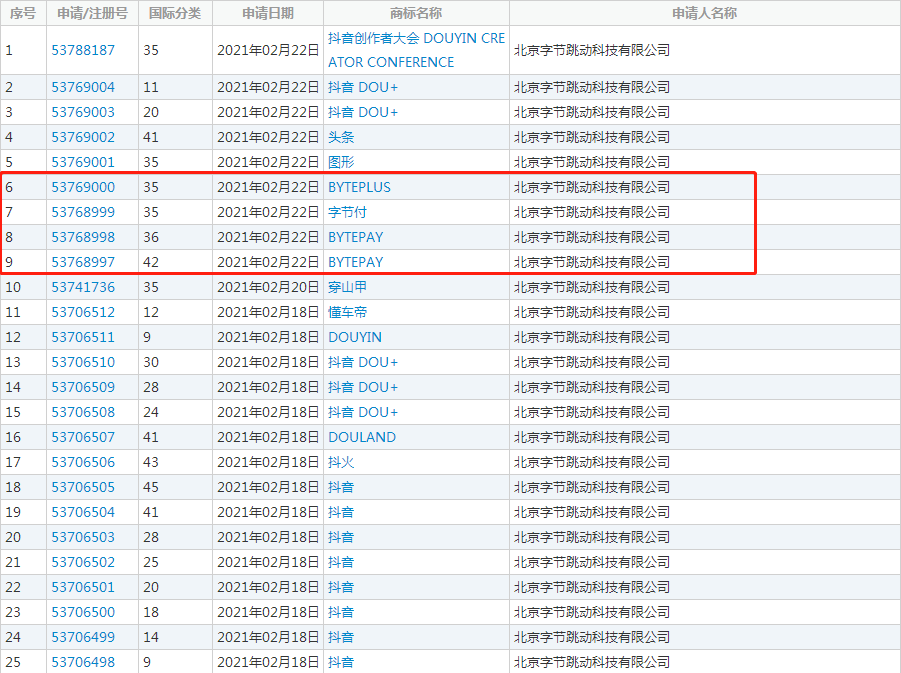
Task: Select class value 12 in 懂车帝 row
Action: click(x=151, y=312)
